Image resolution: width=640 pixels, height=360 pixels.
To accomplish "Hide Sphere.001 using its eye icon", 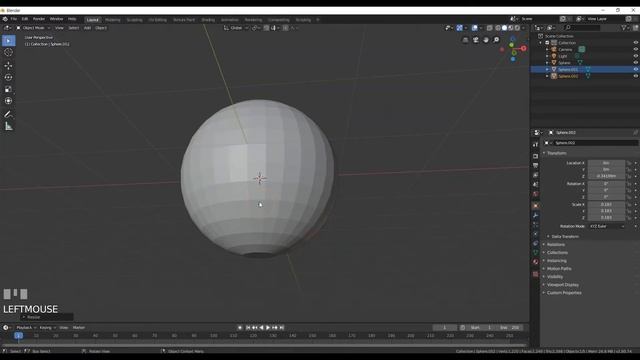I will (636, 69).
